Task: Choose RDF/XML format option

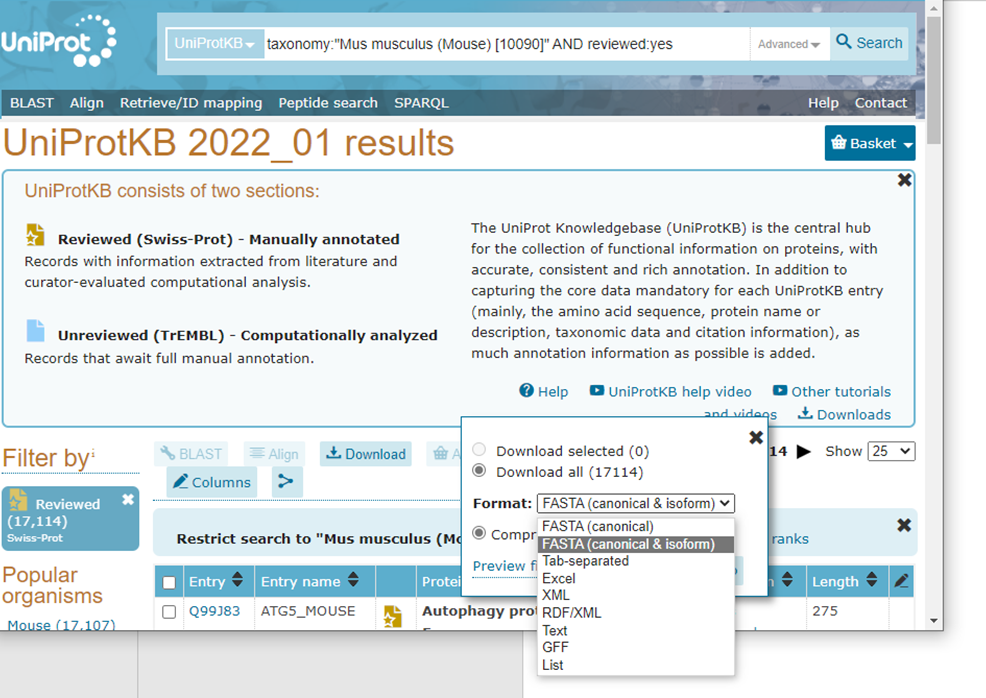Action: click(636, 613)
